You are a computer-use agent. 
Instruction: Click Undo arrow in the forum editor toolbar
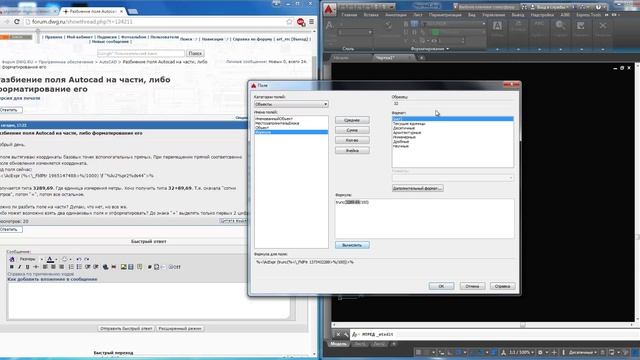(x=79, y=259)
